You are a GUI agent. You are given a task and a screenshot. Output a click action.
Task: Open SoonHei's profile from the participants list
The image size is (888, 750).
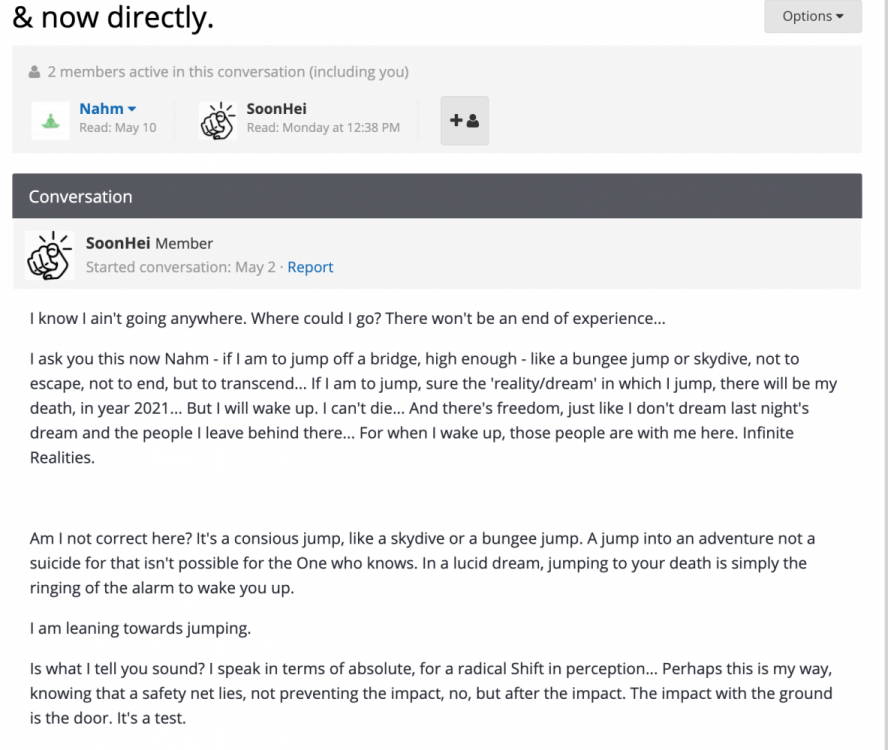tap(276, 108)
